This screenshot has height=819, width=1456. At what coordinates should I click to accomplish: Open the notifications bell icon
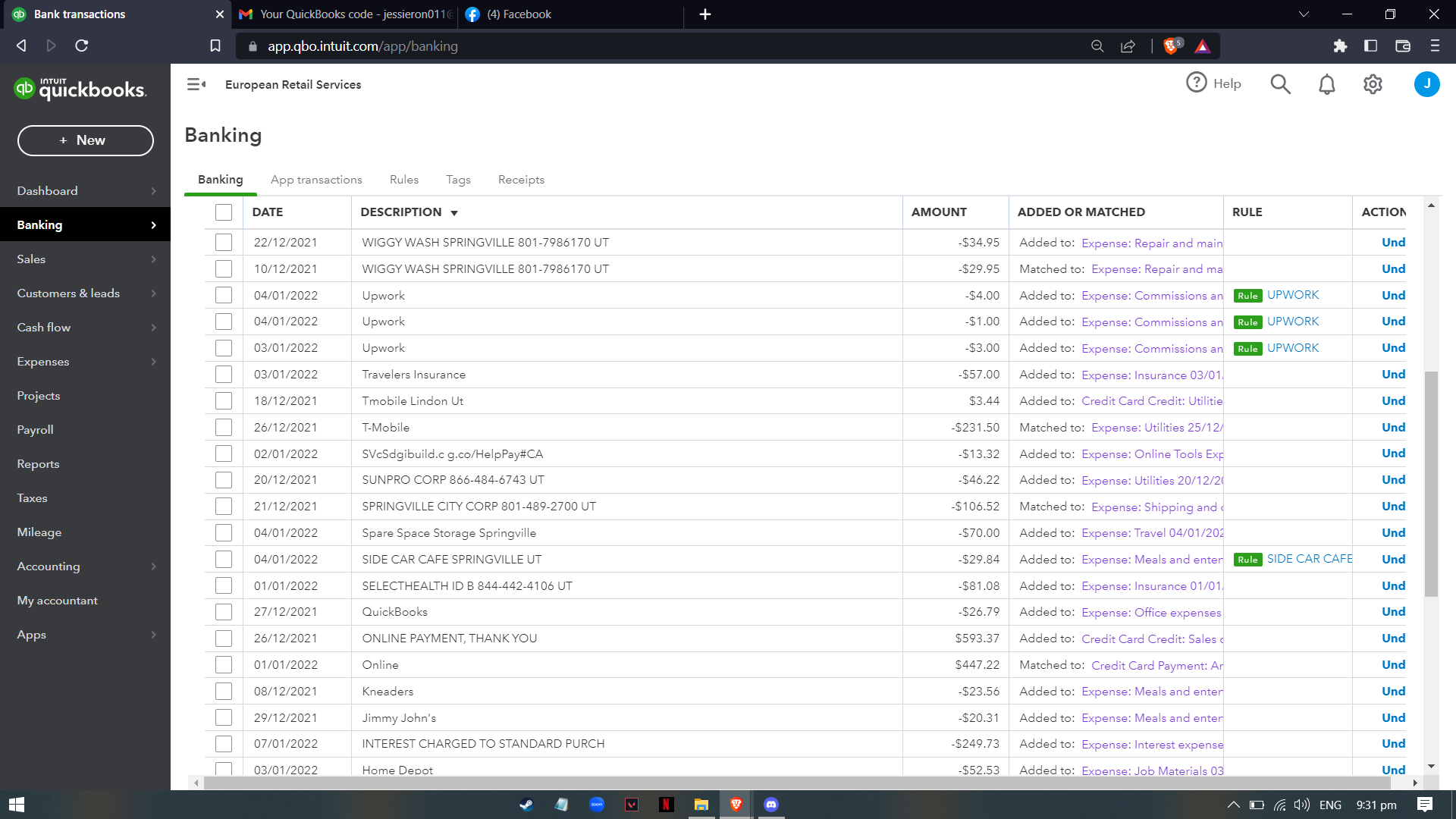(1326, 84)
